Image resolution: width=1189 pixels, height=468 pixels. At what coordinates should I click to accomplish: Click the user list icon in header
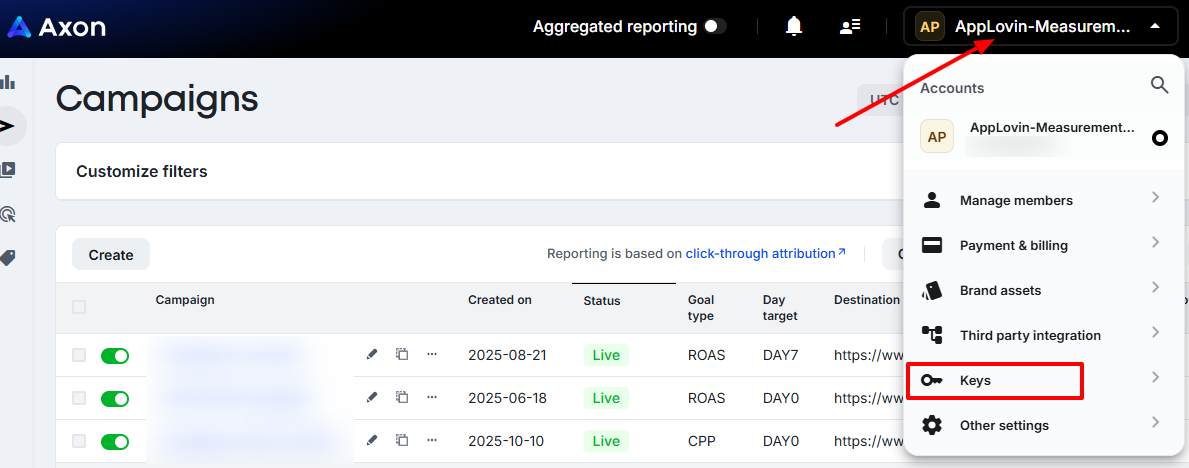849,27
